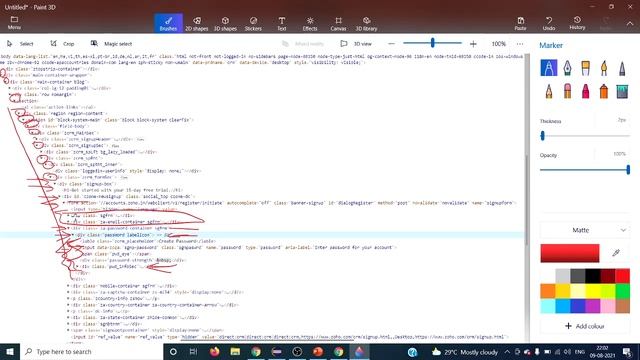Select the Oil brush
Screen dimensions: 640x360
[x=586, y=68]
